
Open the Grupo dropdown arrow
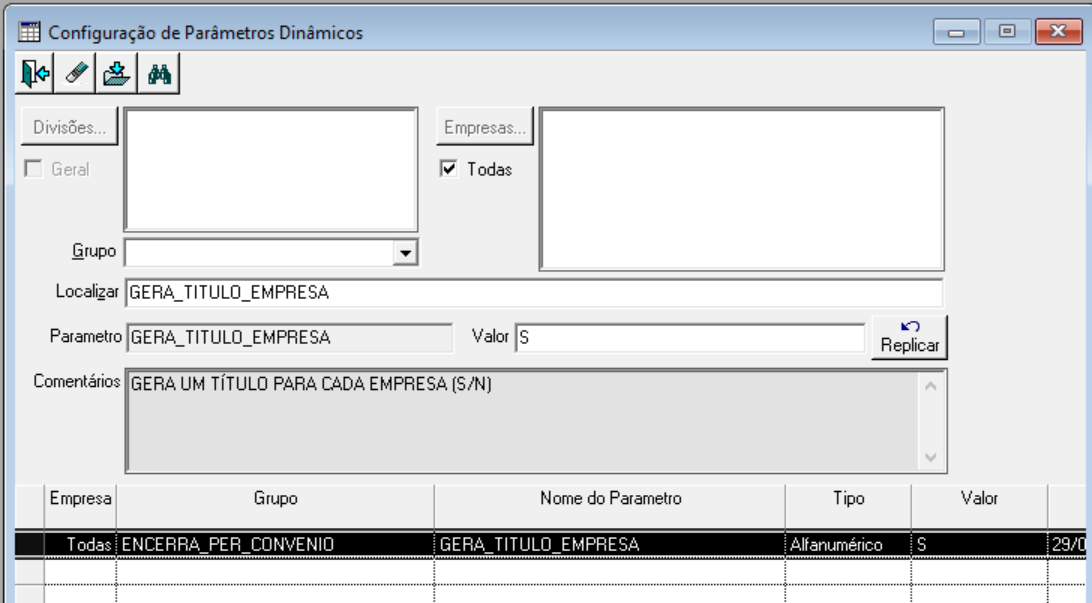click(405, 252)
